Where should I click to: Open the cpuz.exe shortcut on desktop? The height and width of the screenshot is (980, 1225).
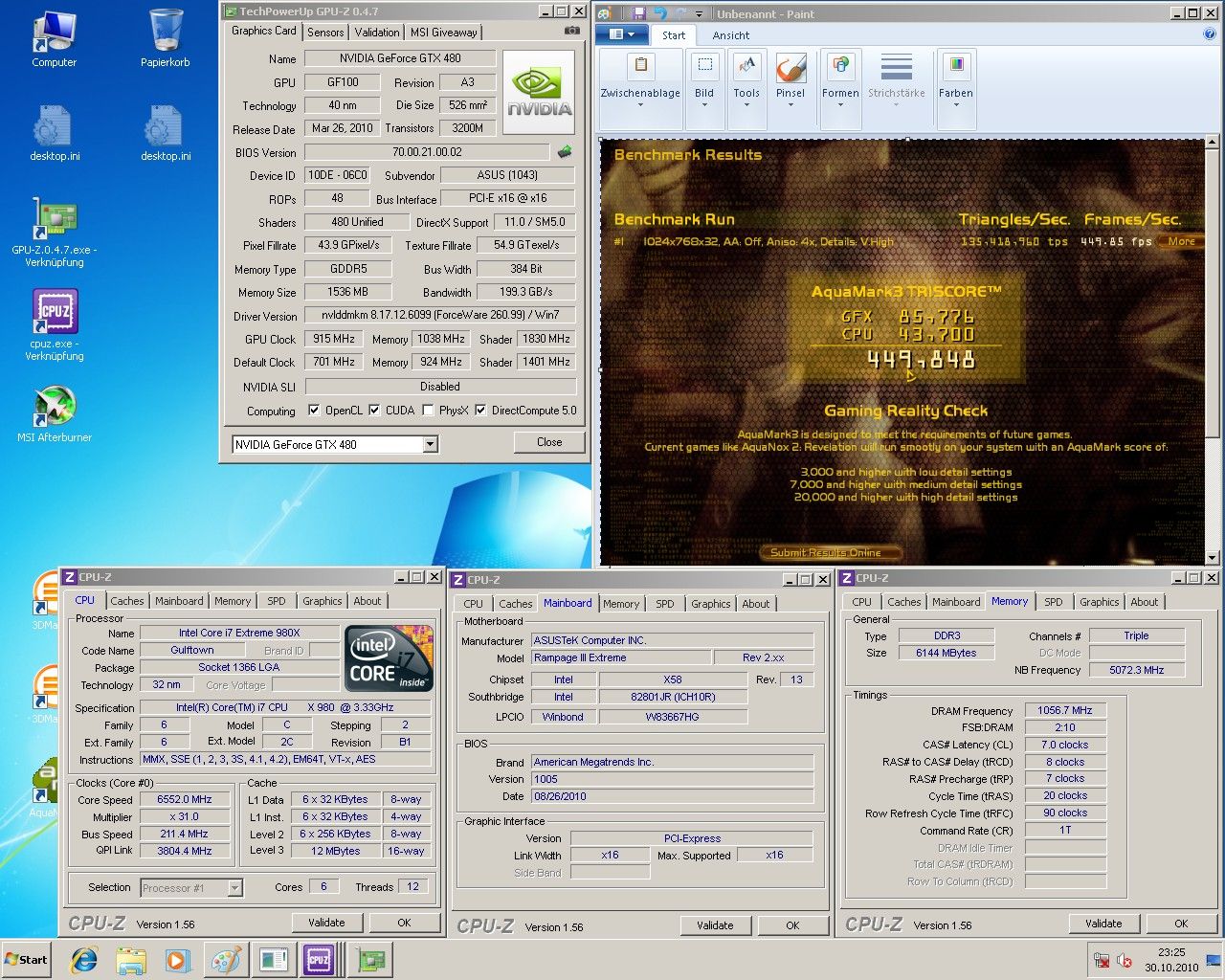tap(55, 325)
